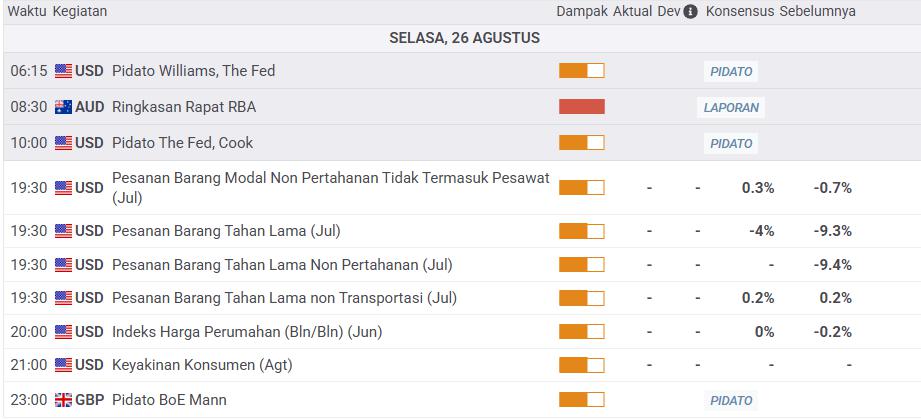This screenshot has height=419, width=921.
Task: Open Keyakinan Konsumen (Agt) event details
Action: click(202, 365)
